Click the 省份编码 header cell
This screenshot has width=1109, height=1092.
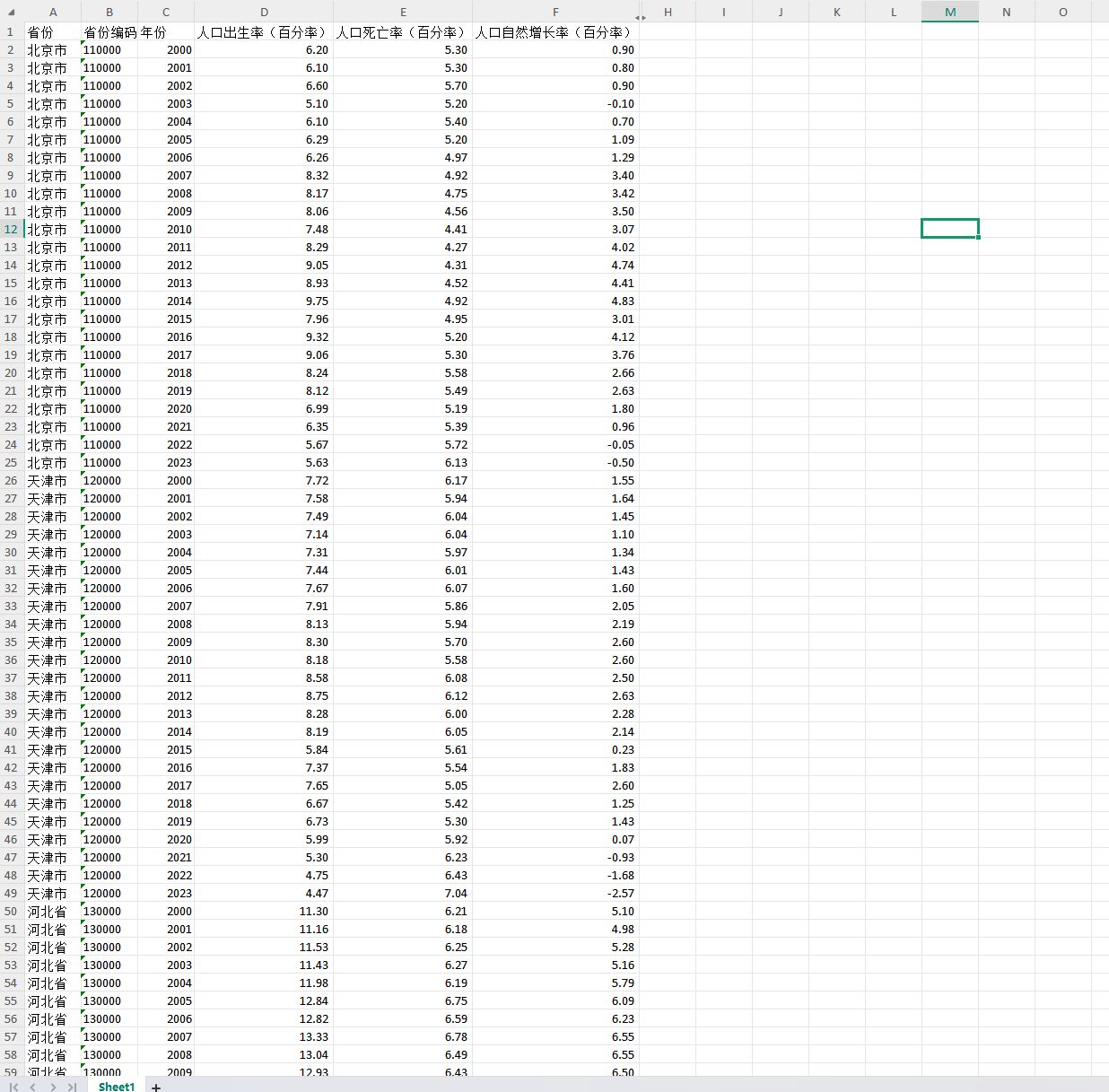point(109,31)
